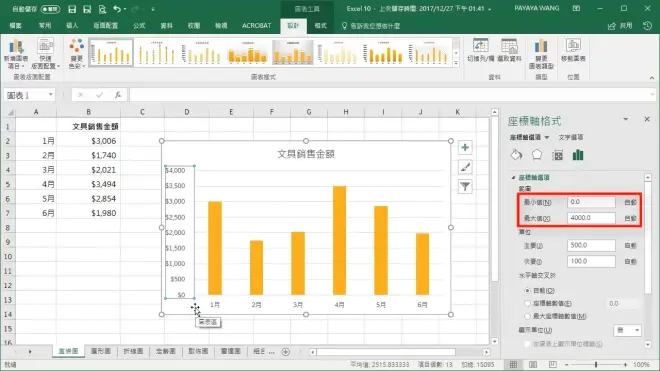Switch to Normal view in status bar

coord(513,364)
